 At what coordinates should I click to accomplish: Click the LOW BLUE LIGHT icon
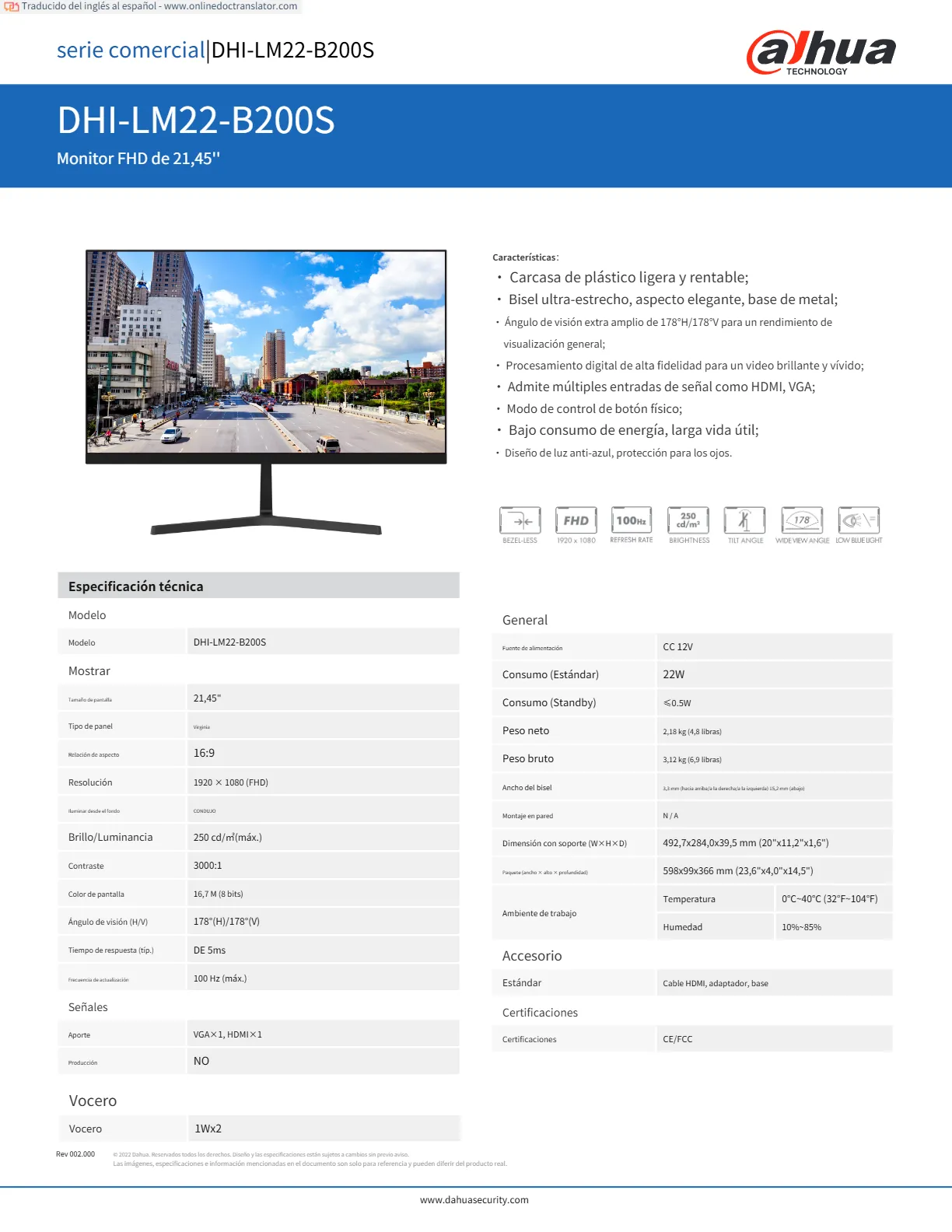tap(859, 525)
